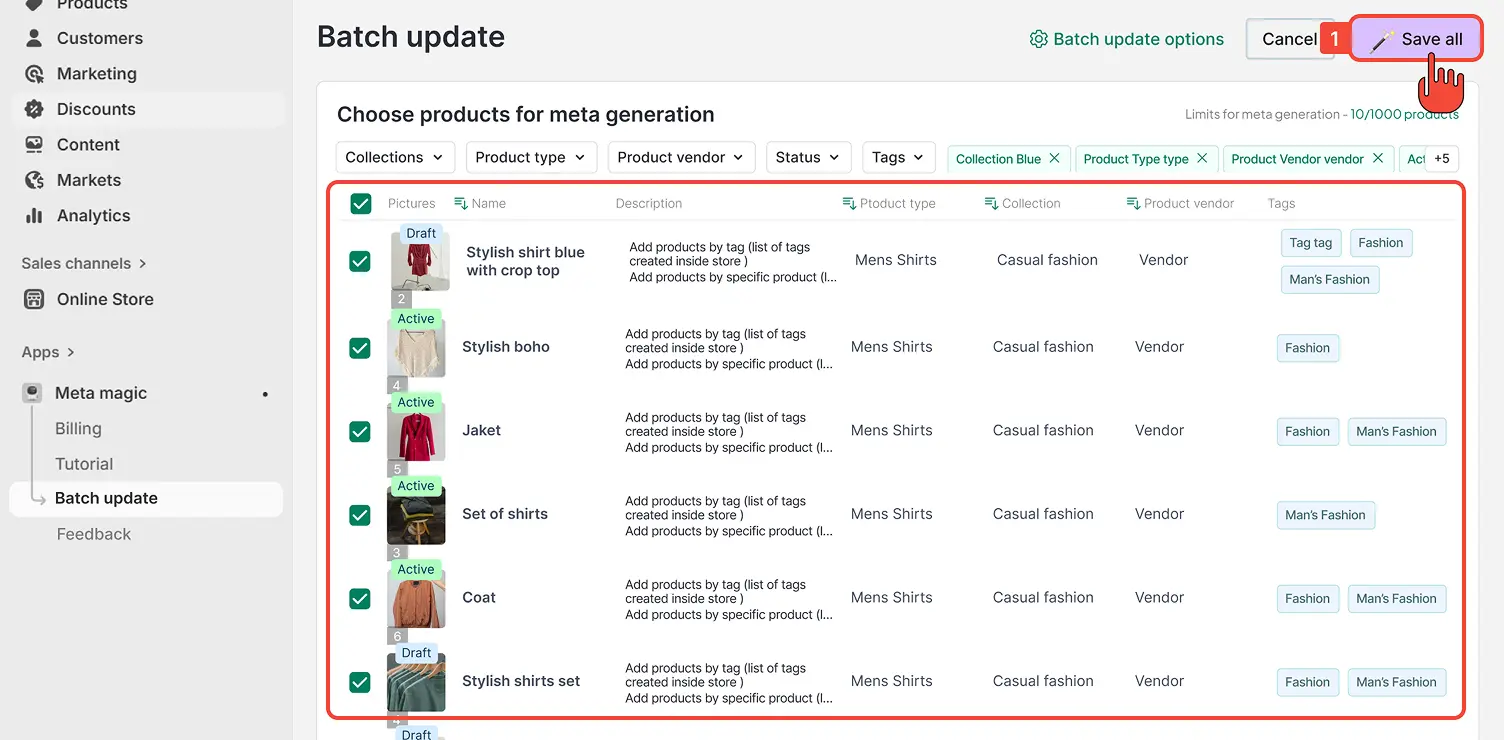
Task: Uncheck the Stylish boho product checkbox
Action: click(360, 348)
